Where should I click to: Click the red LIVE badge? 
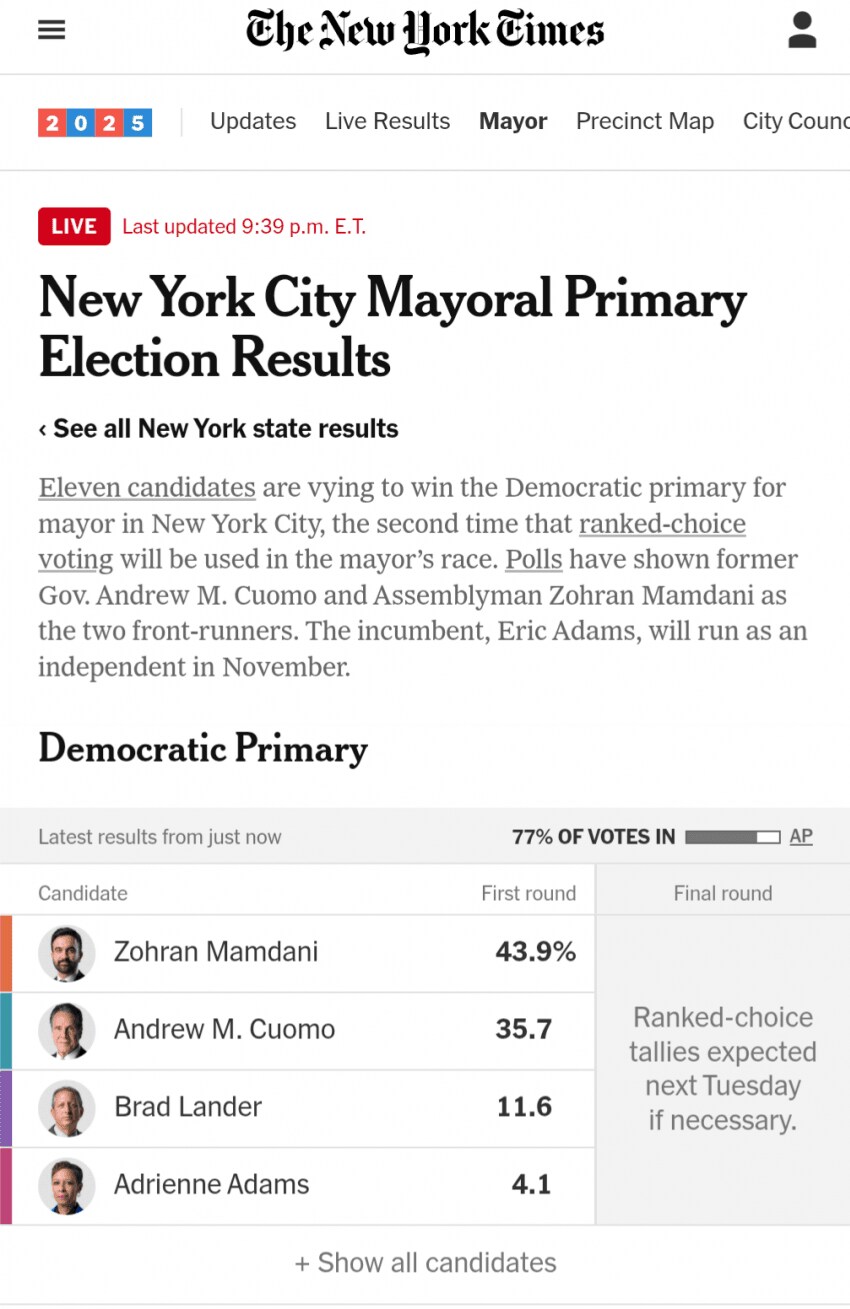(x=74, y=226)
